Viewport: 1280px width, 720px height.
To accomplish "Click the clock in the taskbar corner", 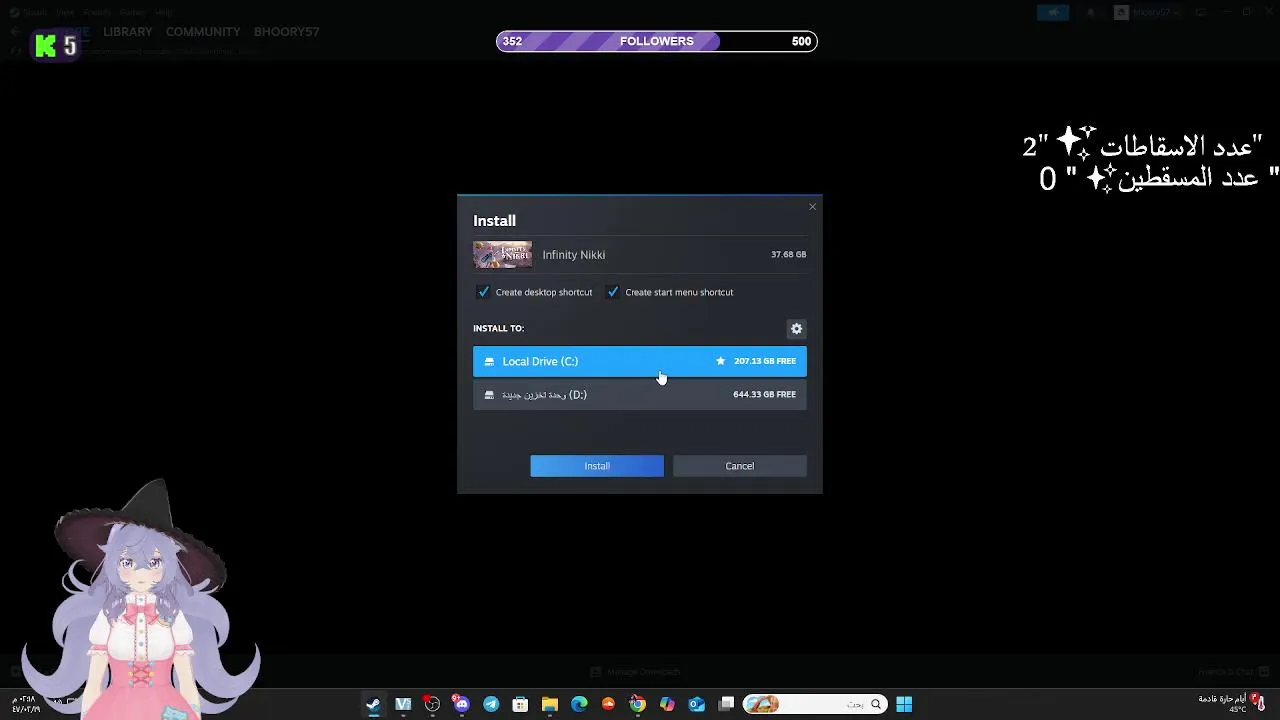I will tap(26, 704).
